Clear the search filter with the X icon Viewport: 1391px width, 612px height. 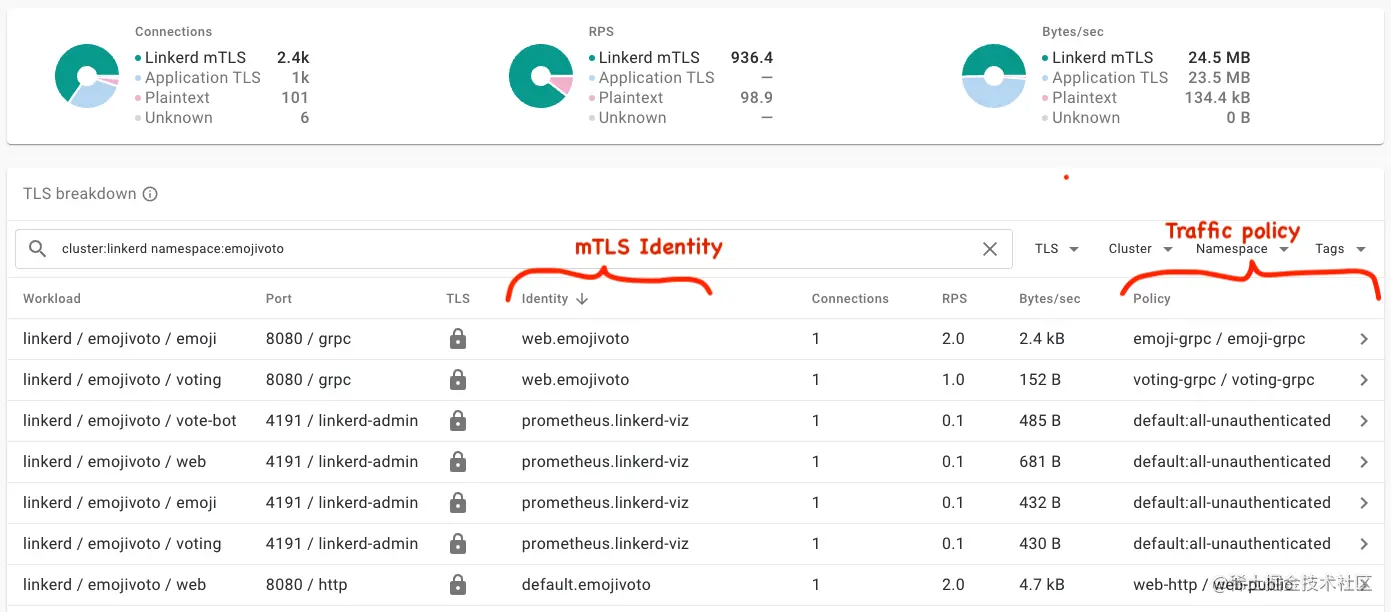pyautogui.click(x=990, y=249)
